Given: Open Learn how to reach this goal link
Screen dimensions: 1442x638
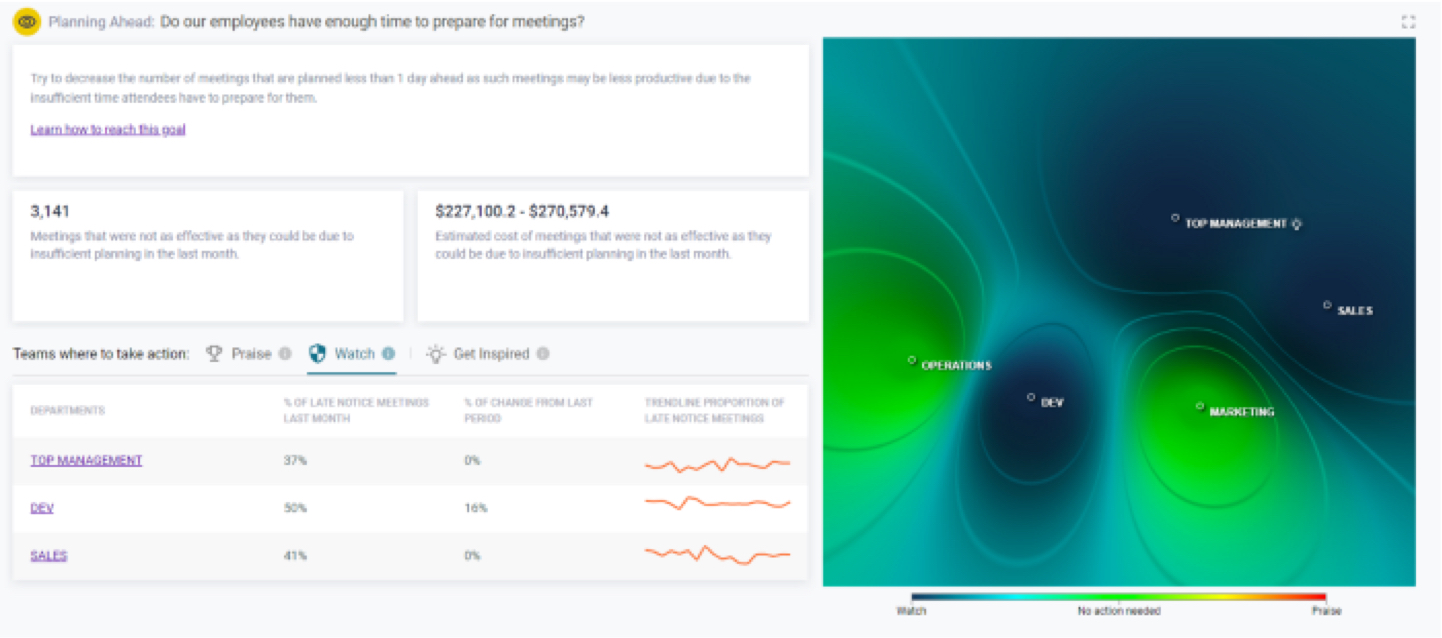Looking at the screenshot, I should pos(108,129).
